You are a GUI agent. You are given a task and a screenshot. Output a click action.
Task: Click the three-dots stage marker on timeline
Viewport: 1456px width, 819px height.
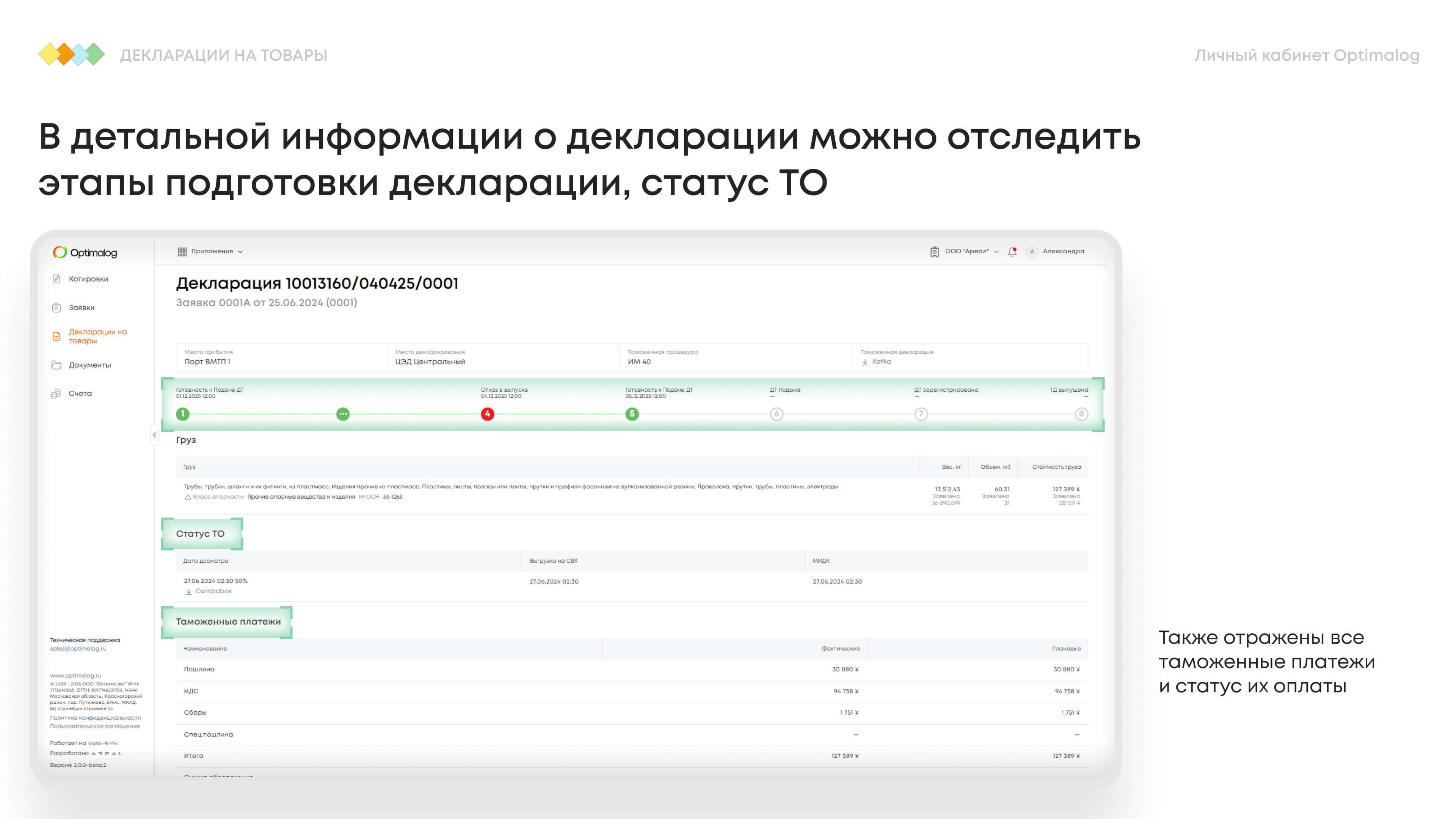[x=343, y=414]
